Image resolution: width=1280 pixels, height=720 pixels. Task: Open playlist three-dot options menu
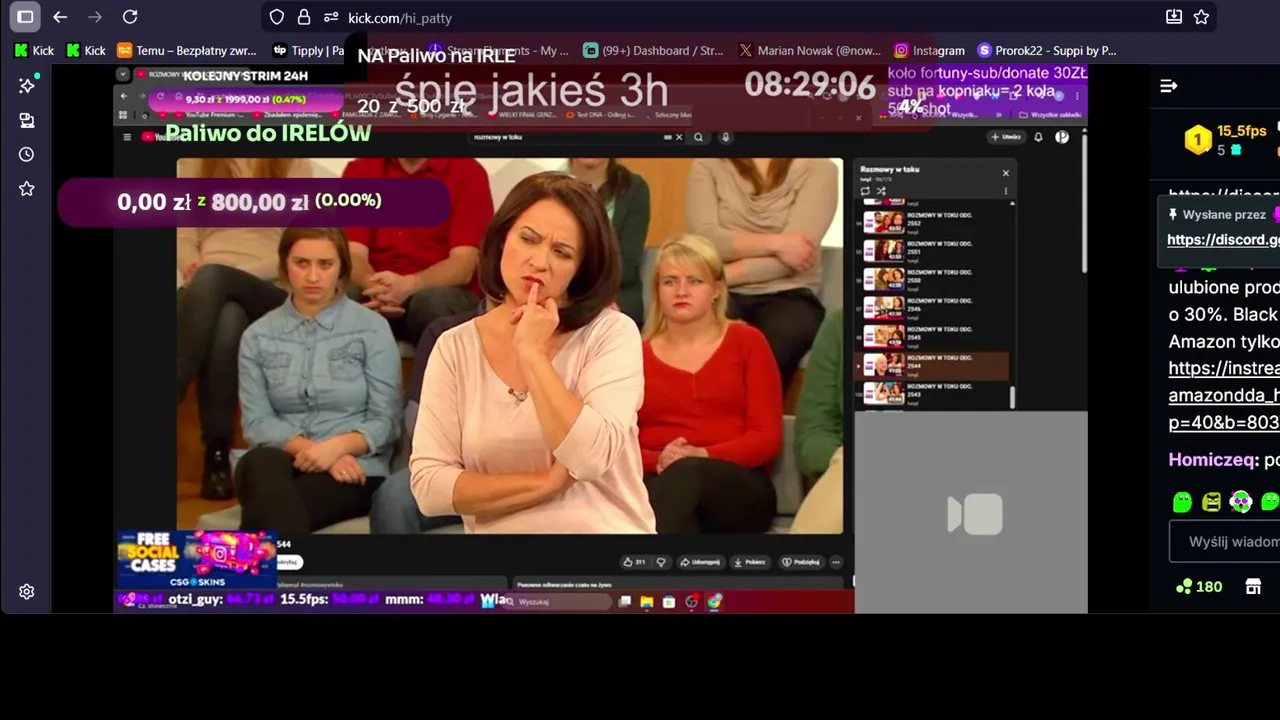[1005, 191]
